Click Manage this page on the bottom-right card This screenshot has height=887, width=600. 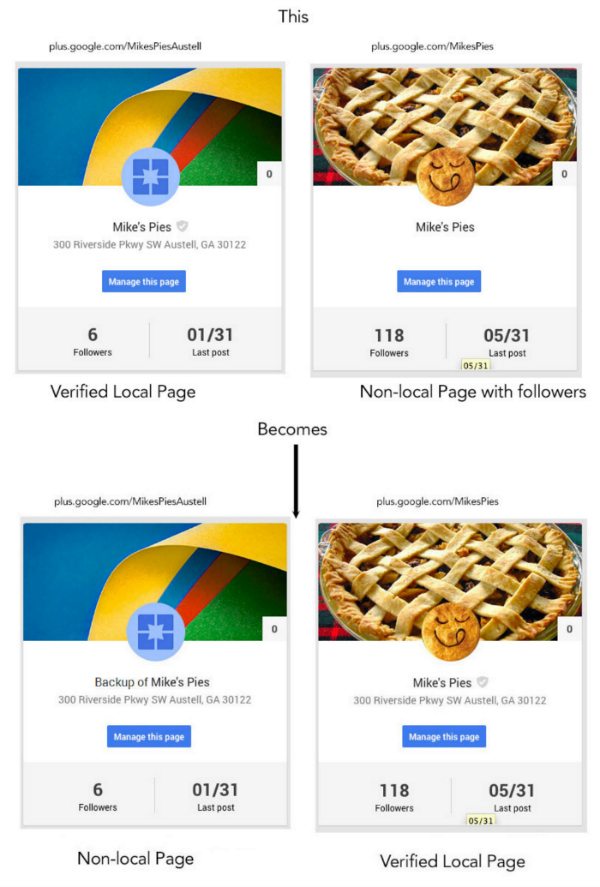pos(444,737)
